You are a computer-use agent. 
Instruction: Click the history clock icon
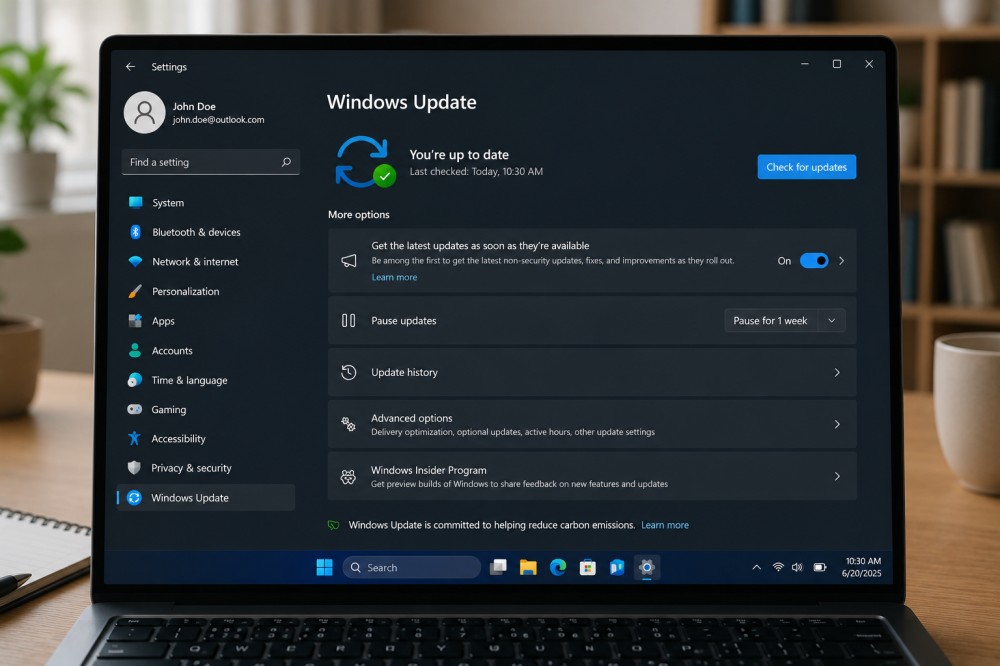[x=348, y=372]
